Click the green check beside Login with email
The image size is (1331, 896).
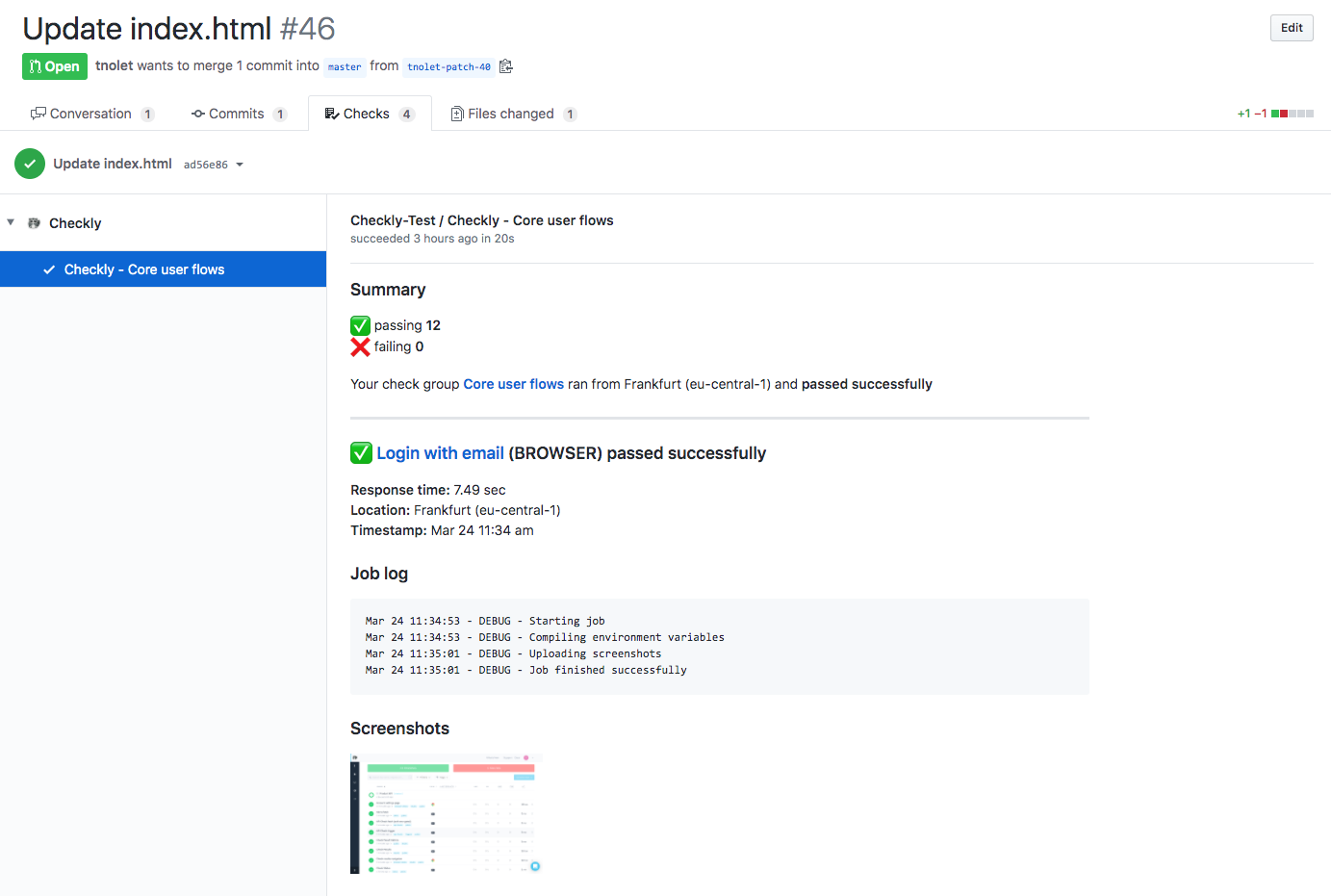pyautogui.click(x=360, y=452)
